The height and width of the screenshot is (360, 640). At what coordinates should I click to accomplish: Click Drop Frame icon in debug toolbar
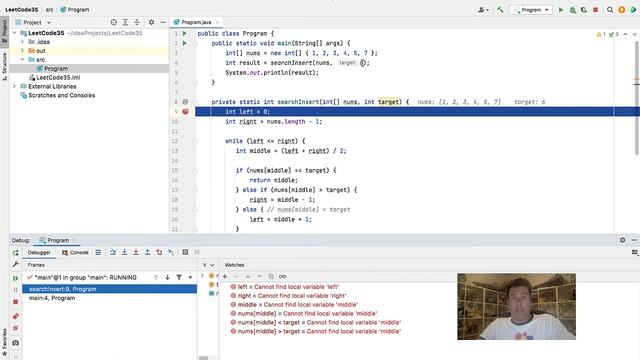tap(159, 253)
